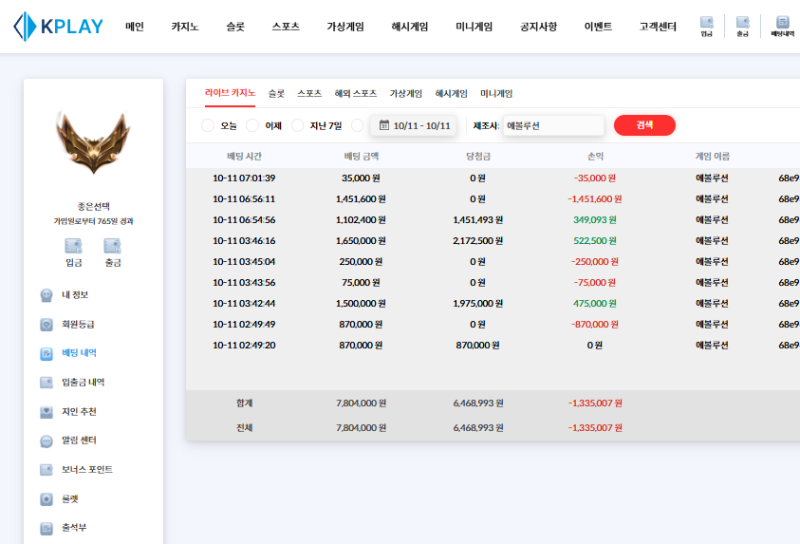
Task: Click the KPLAY logo
Action: click(58, 26)
